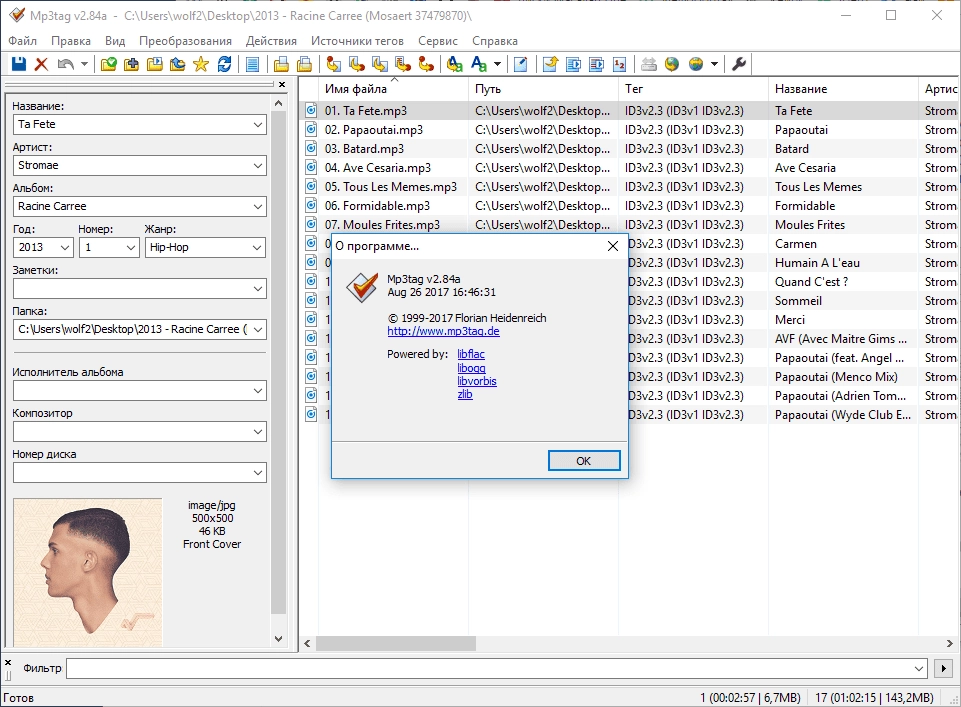This screenshot has height=707, width=961.
Task: Expand the Артист dropdown showing Stromae
Action: (x=258, y=165)
